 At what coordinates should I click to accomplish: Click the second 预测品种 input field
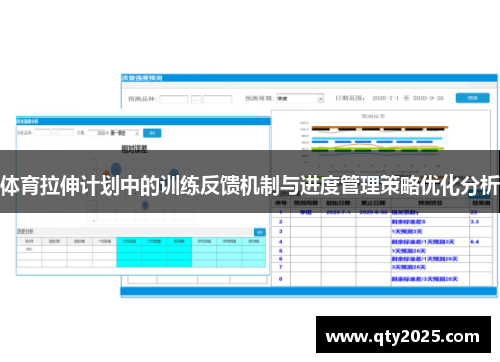point(218,99)
